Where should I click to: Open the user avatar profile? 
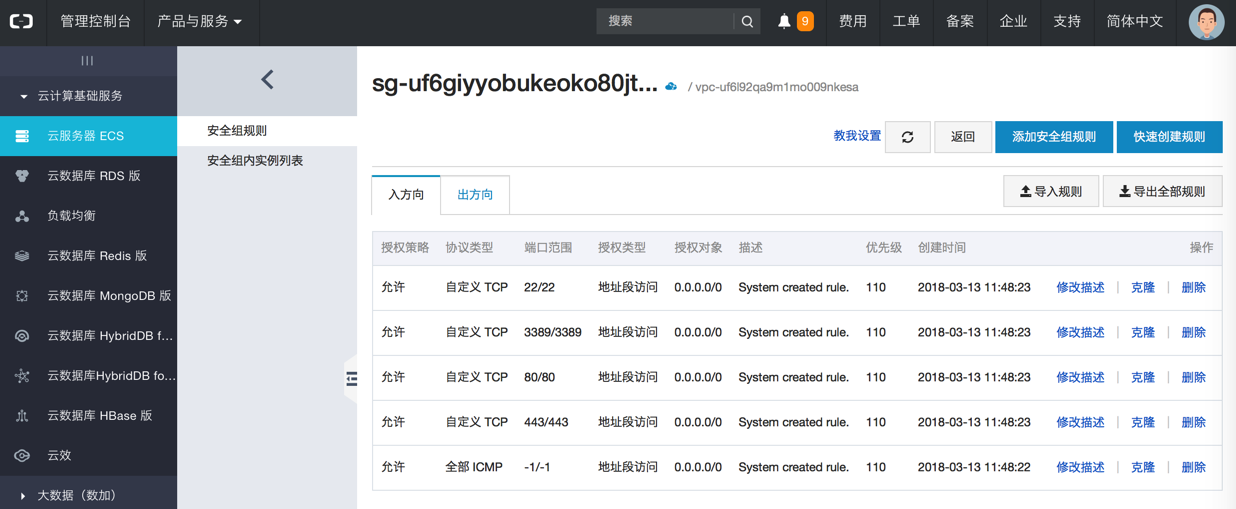coord(1206,22)
